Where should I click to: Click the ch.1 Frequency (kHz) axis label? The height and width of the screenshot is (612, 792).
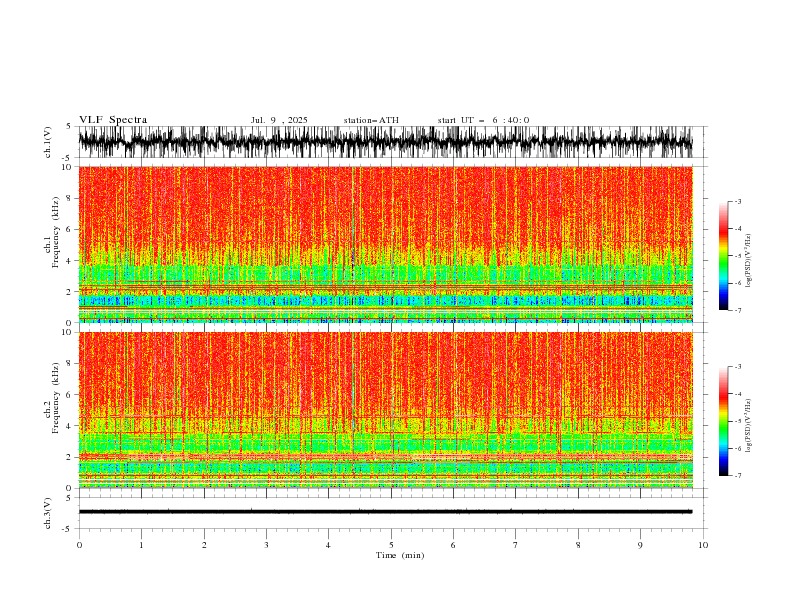click(x=52, y=232)
